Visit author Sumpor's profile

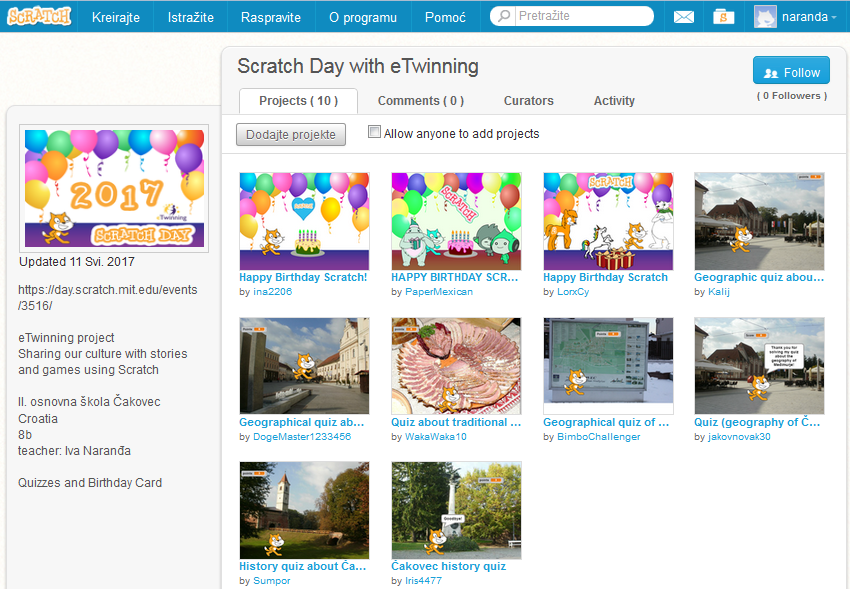pyautogui.click(x=272, y=581)
